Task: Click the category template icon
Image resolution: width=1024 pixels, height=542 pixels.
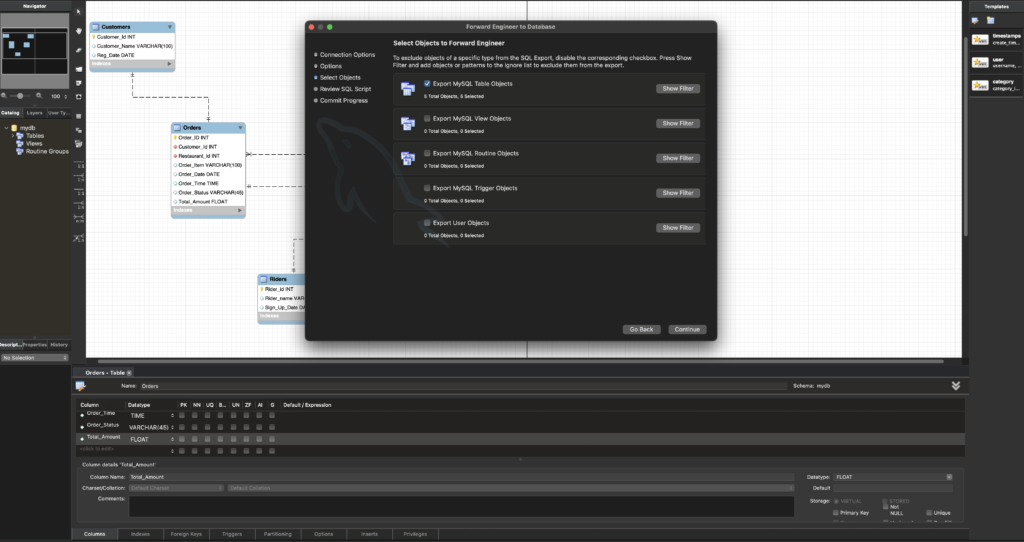Action: (980, 85)
